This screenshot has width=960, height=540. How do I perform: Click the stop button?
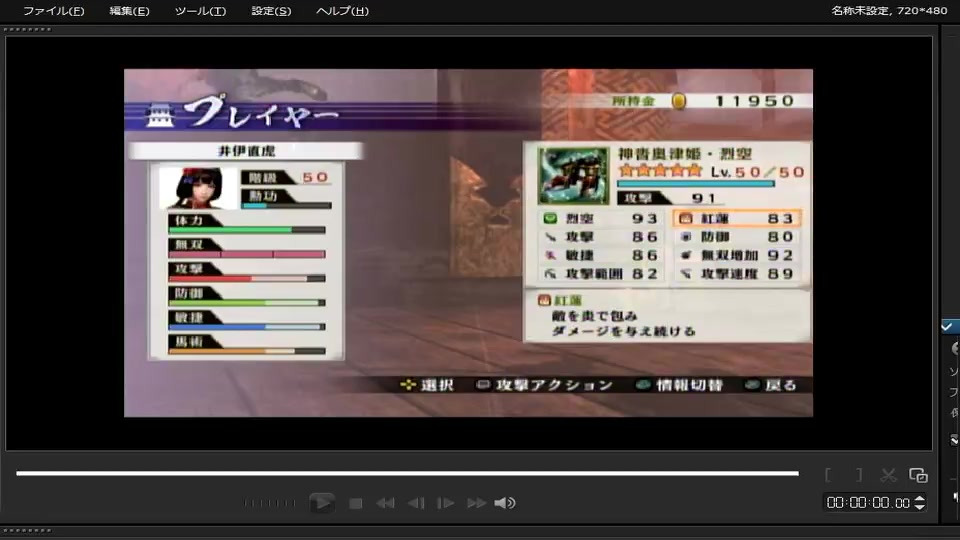click(x=355, y=503)
